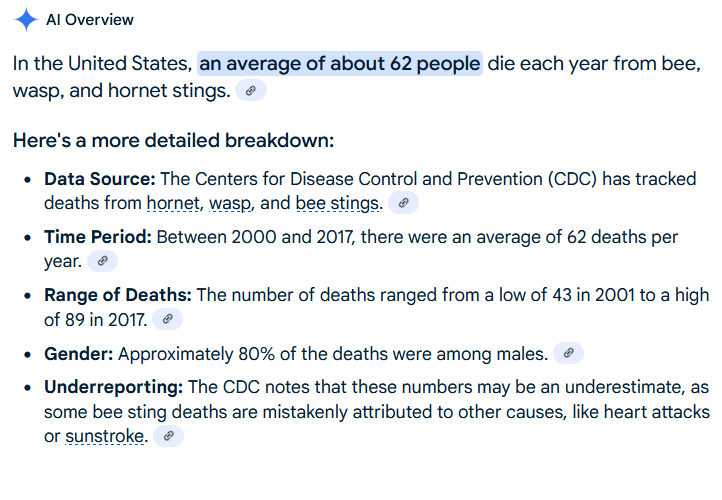The width and height of the screenshot is (722, 500).
Task: Click the bold "Data Source:" label
Action: (100, 180)
